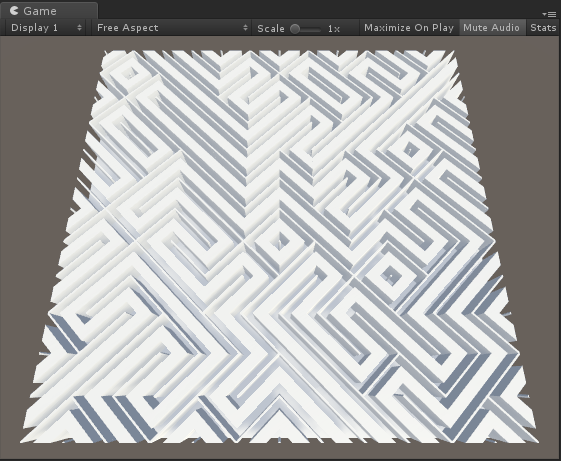Click the Scale slider handle
Viewport: 561px width, 461px height.
pos(295,29)
